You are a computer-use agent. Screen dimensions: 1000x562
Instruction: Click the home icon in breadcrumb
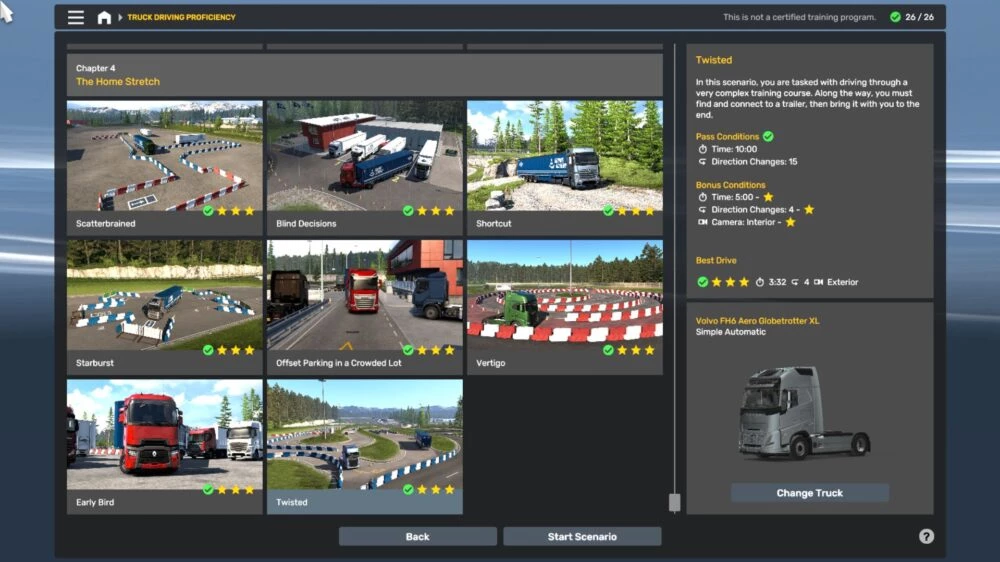click(104, 17)
